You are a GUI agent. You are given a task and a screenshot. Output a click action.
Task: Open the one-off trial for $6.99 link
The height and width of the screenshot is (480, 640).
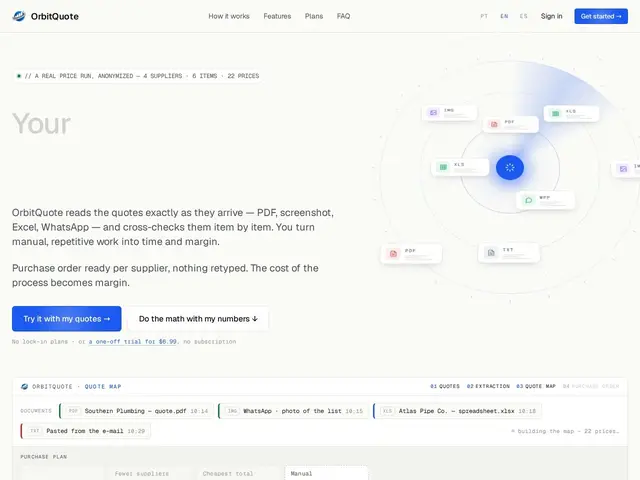point(133,342)
